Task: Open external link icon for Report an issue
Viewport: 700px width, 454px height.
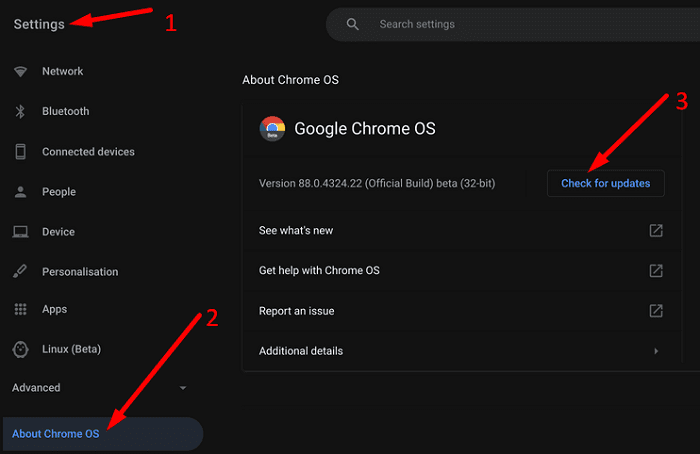Action: [x=656, y=311]
